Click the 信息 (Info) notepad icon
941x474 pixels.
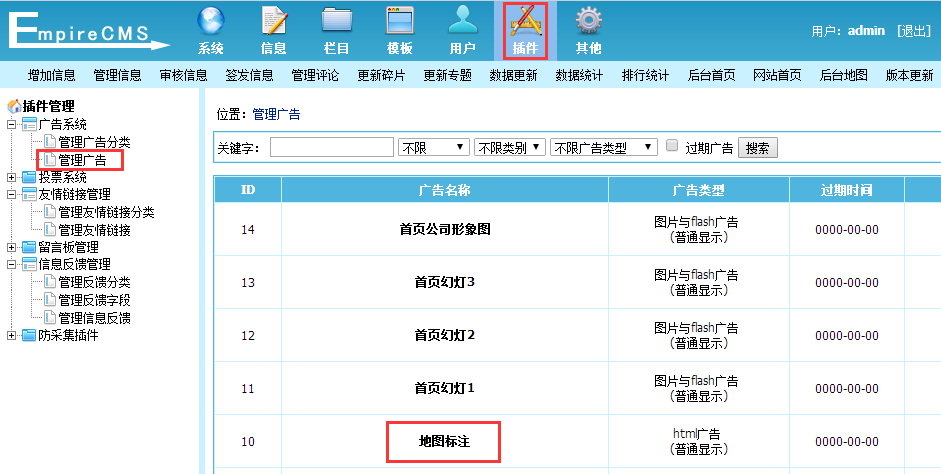pyautogui.click(x=273, y=21)
